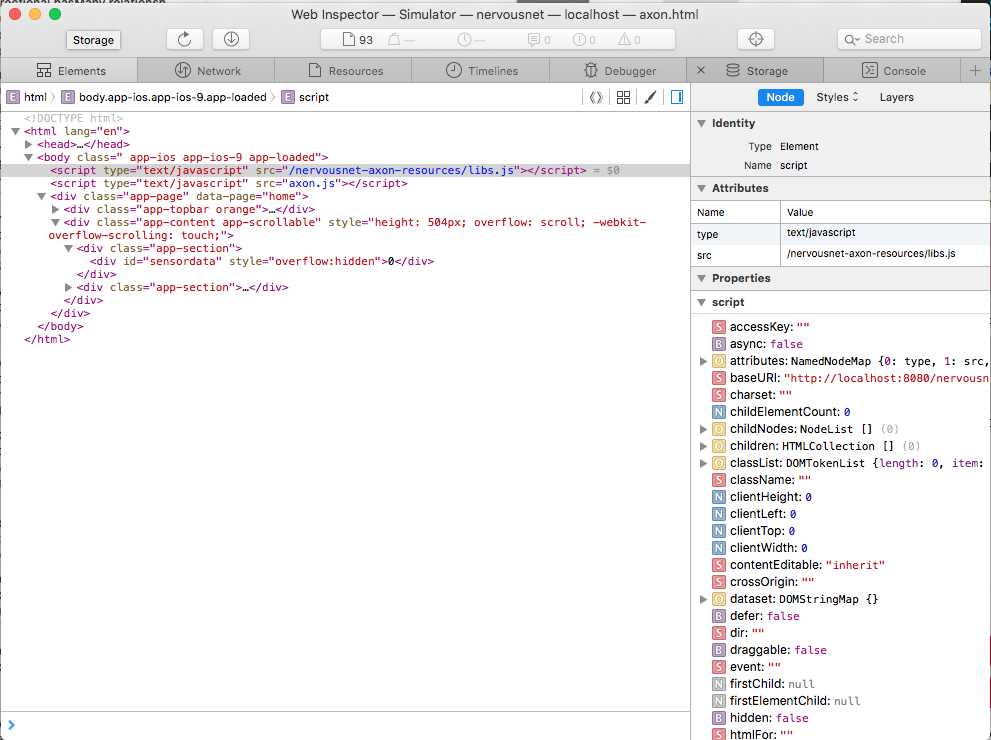The image size is (991, 740).
Task: Click the baseURI property row
Action: [850, 378]
